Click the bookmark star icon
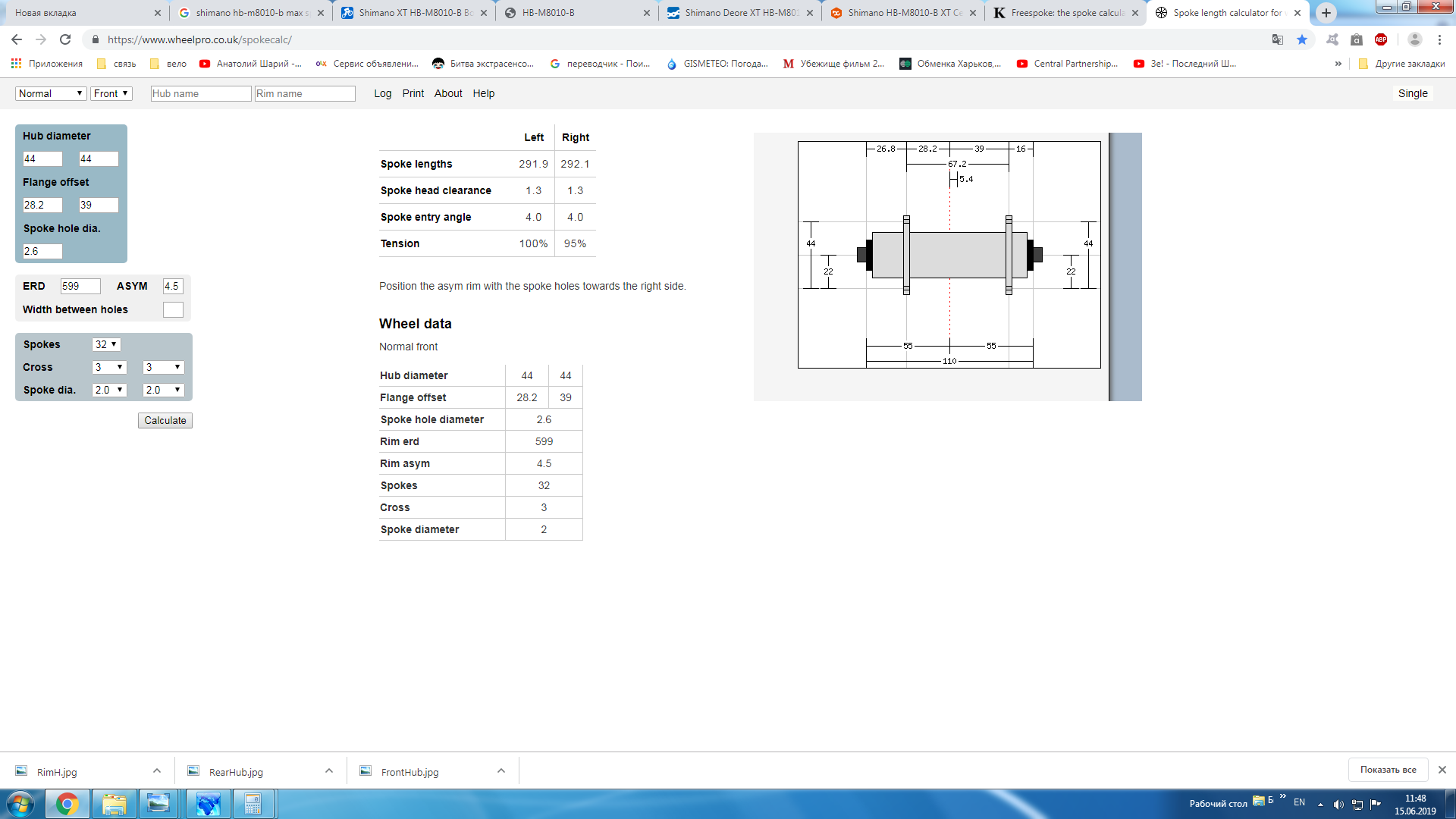The width and height of the screenshot is (1456, 819). click(1302, 39)
